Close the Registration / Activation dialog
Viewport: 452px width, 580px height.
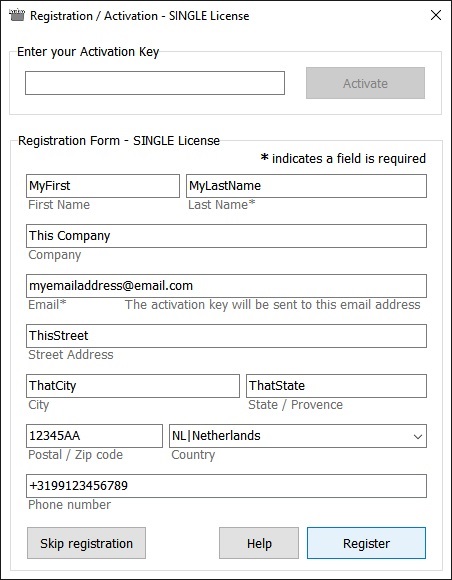pyautogui.click(x=436, y=15)
